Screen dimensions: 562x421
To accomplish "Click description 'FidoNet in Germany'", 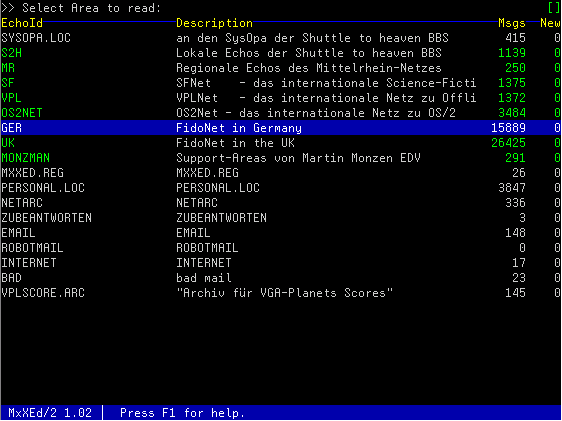I will point(239,128).
